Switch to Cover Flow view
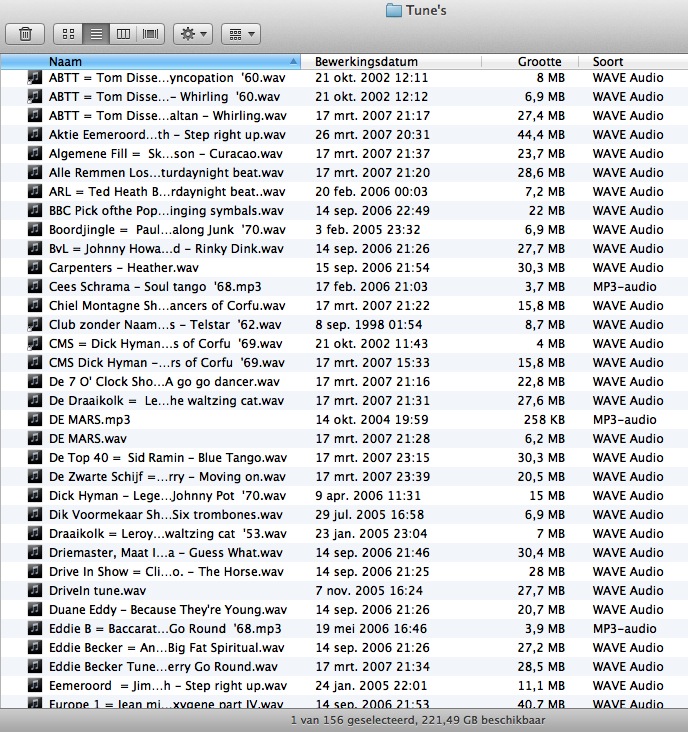The height and width of the screenshot is (732, 688). pos(151,34)
